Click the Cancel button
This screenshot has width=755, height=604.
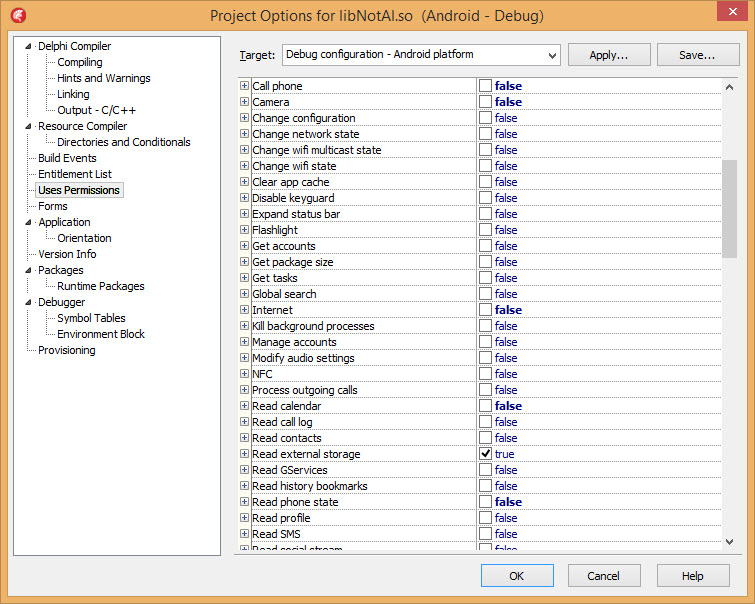pos(604,576)
